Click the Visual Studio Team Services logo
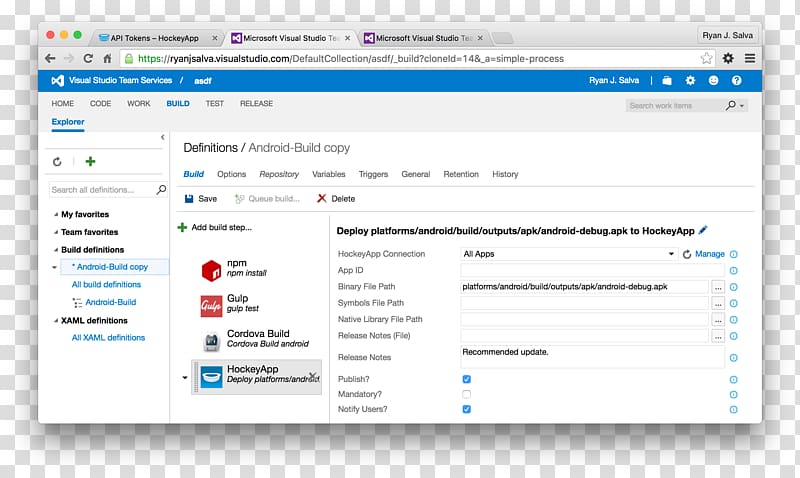The height and width of the screenshot is (478, 800). 58,81
